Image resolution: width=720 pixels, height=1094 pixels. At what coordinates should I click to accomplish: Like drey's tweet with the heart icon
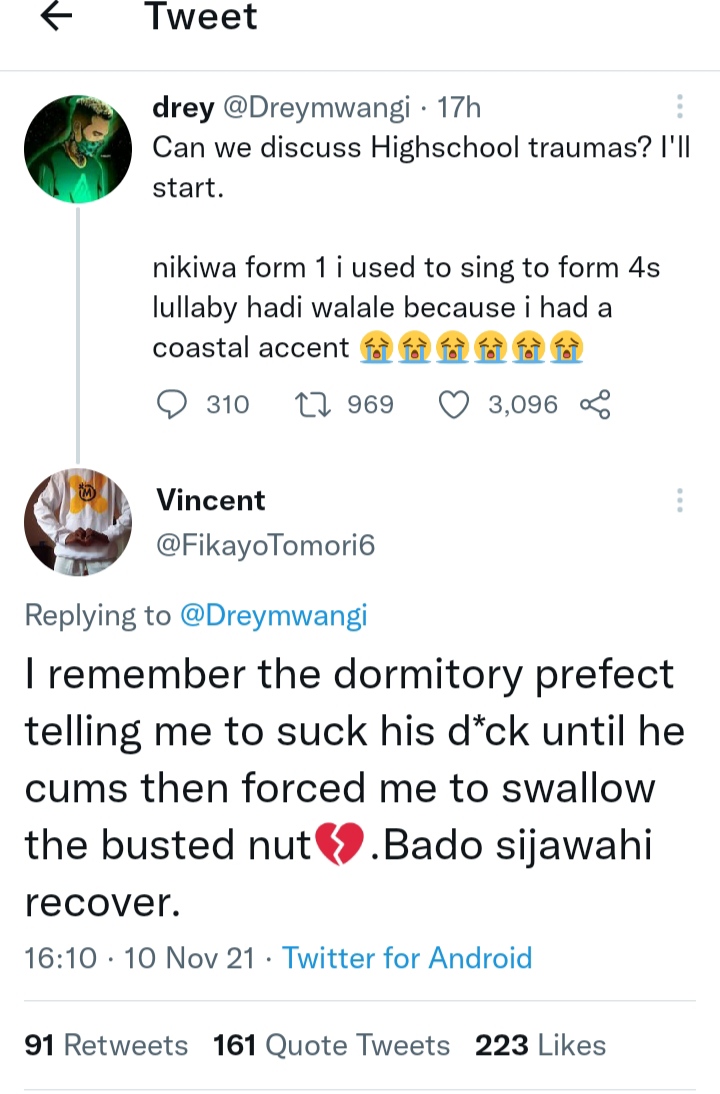(x=455, y=404)
